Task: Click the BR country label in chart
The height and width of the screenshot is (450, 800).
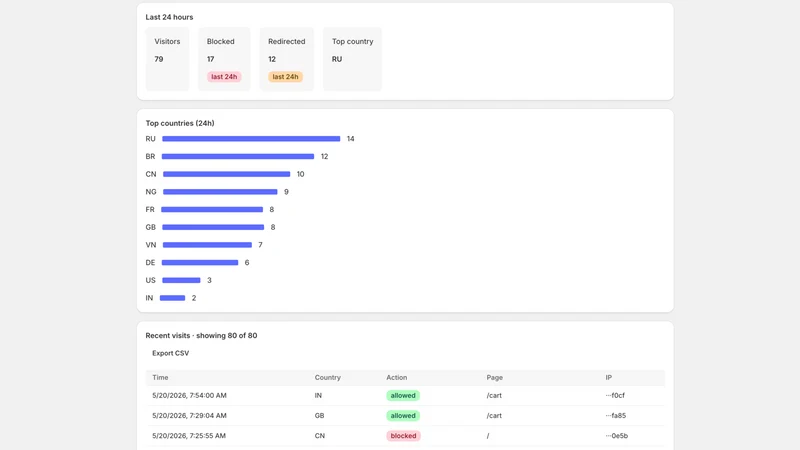Action: tap(150, 157)
